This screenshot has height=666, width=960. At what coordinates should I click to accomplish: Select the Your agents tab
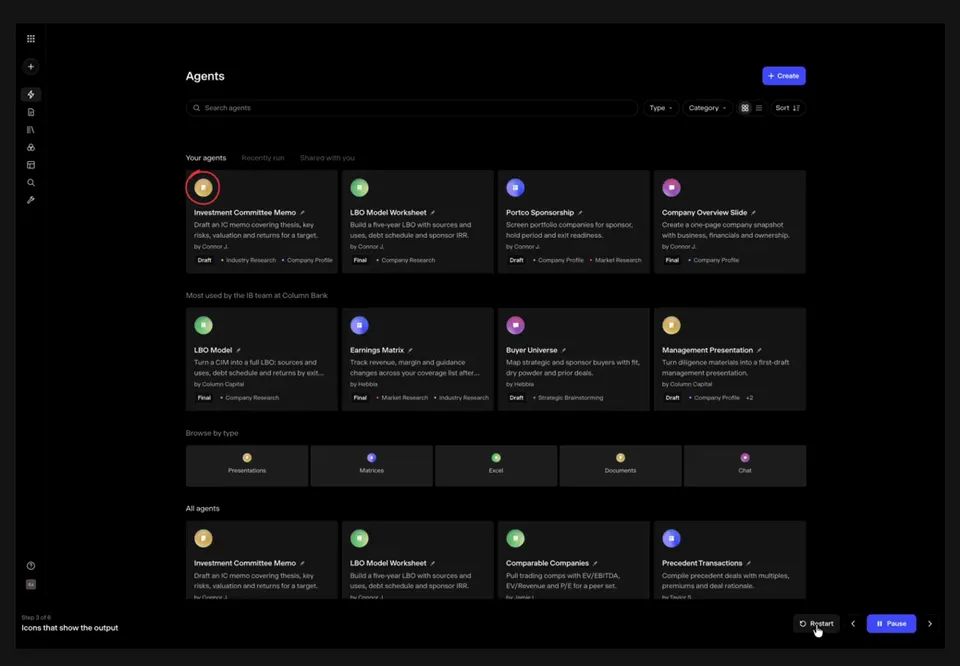click(x=206, y=158)
